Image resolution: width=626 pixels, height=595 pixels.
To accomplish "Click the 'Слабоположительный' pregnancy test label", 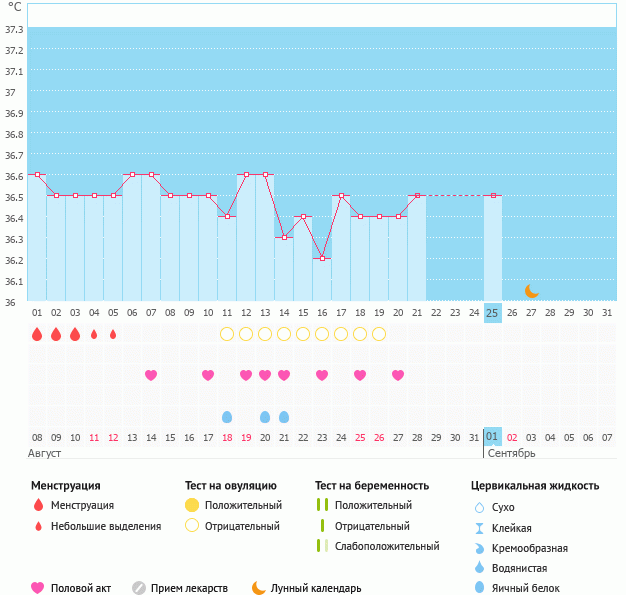I will click(x=387, y=546).
